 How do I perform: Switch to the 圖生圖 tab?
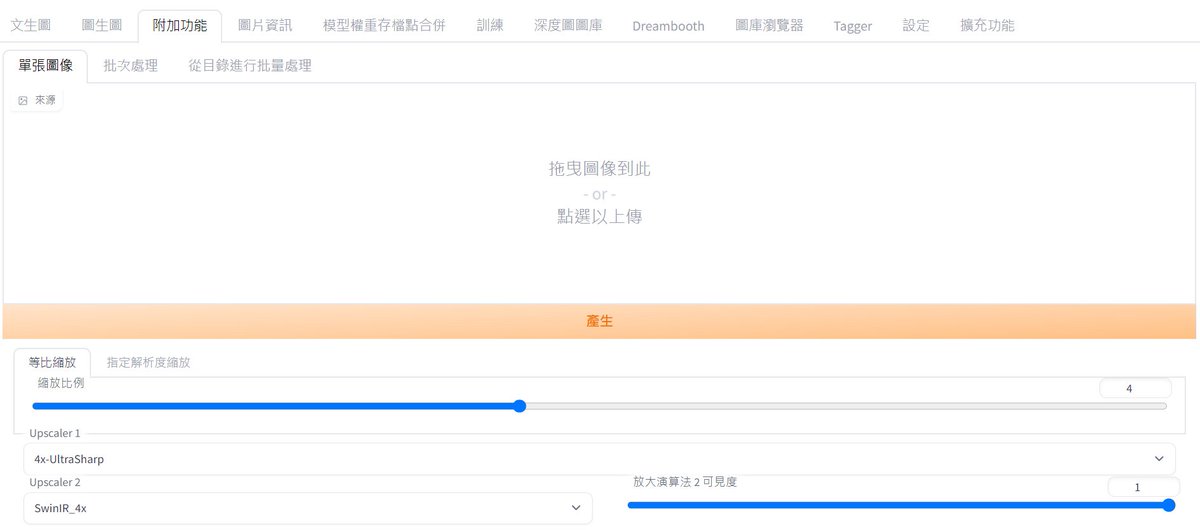[x=101, y=25]
